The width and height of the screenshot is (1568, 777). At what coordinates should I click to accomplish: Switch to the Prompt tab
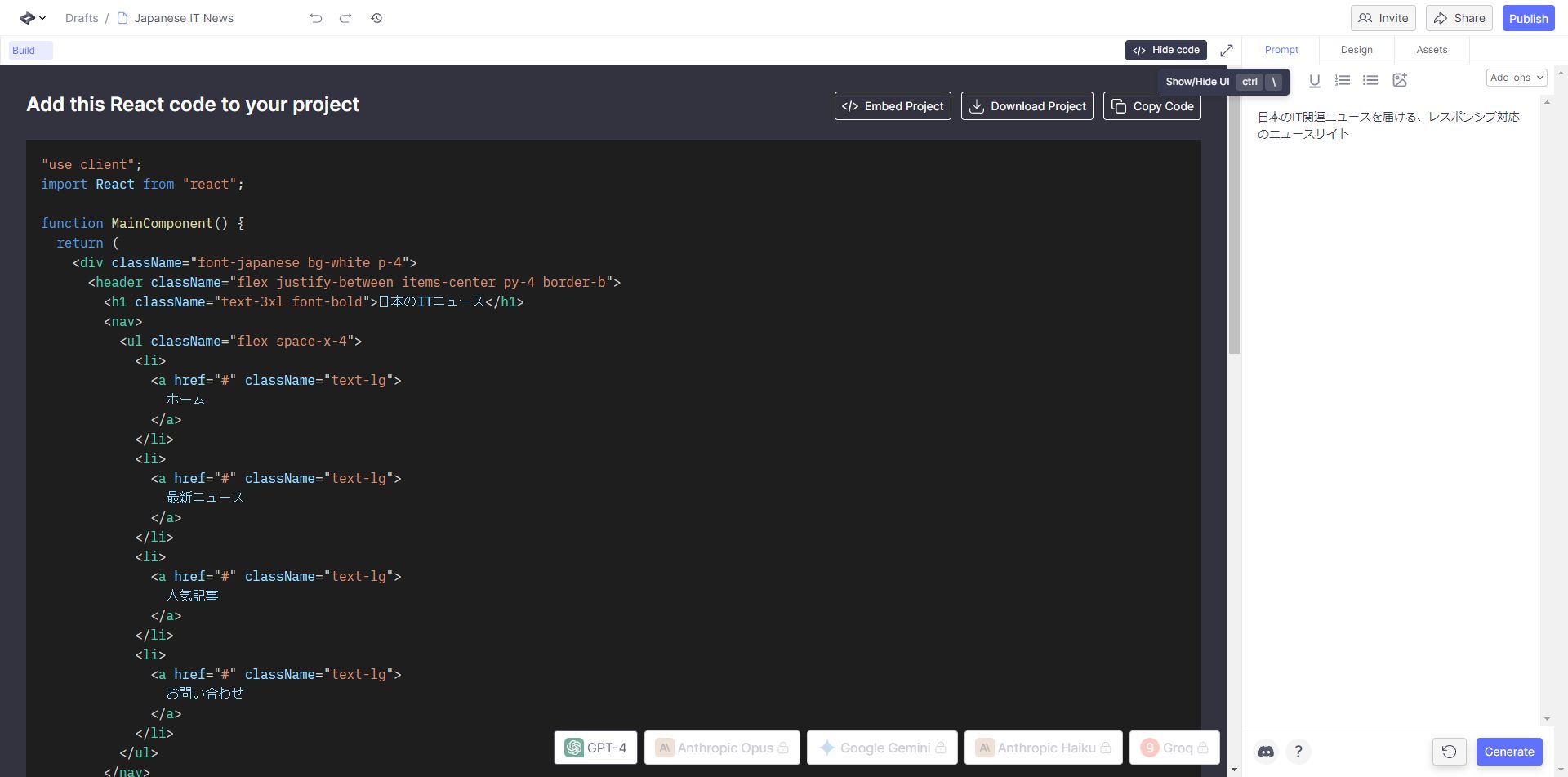(x=1281, y=50)
